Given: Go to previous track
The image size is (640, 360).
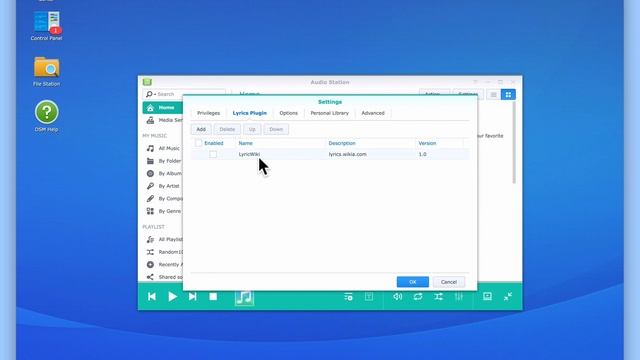Looking at the screenshot, I should click(152, 297).
